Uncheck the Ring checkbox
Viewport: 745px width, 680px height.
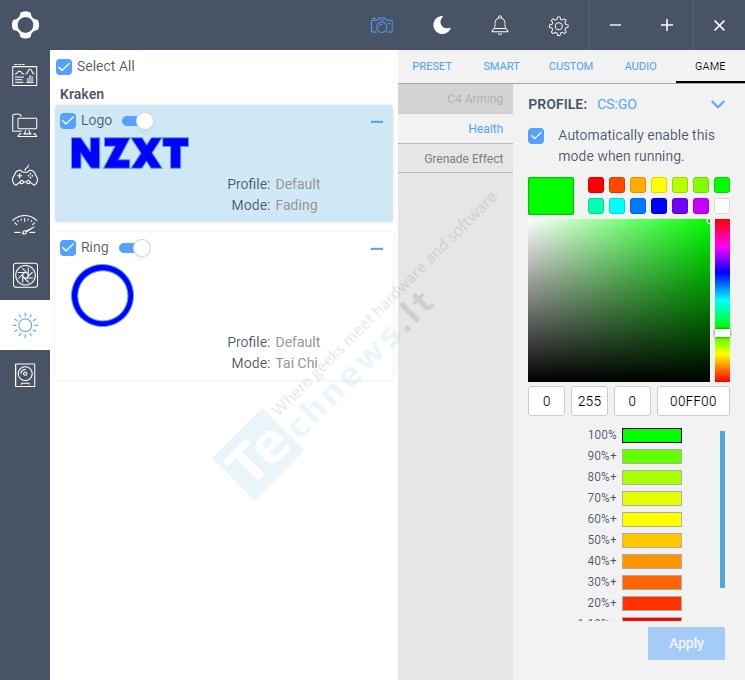tap(68, 248)
